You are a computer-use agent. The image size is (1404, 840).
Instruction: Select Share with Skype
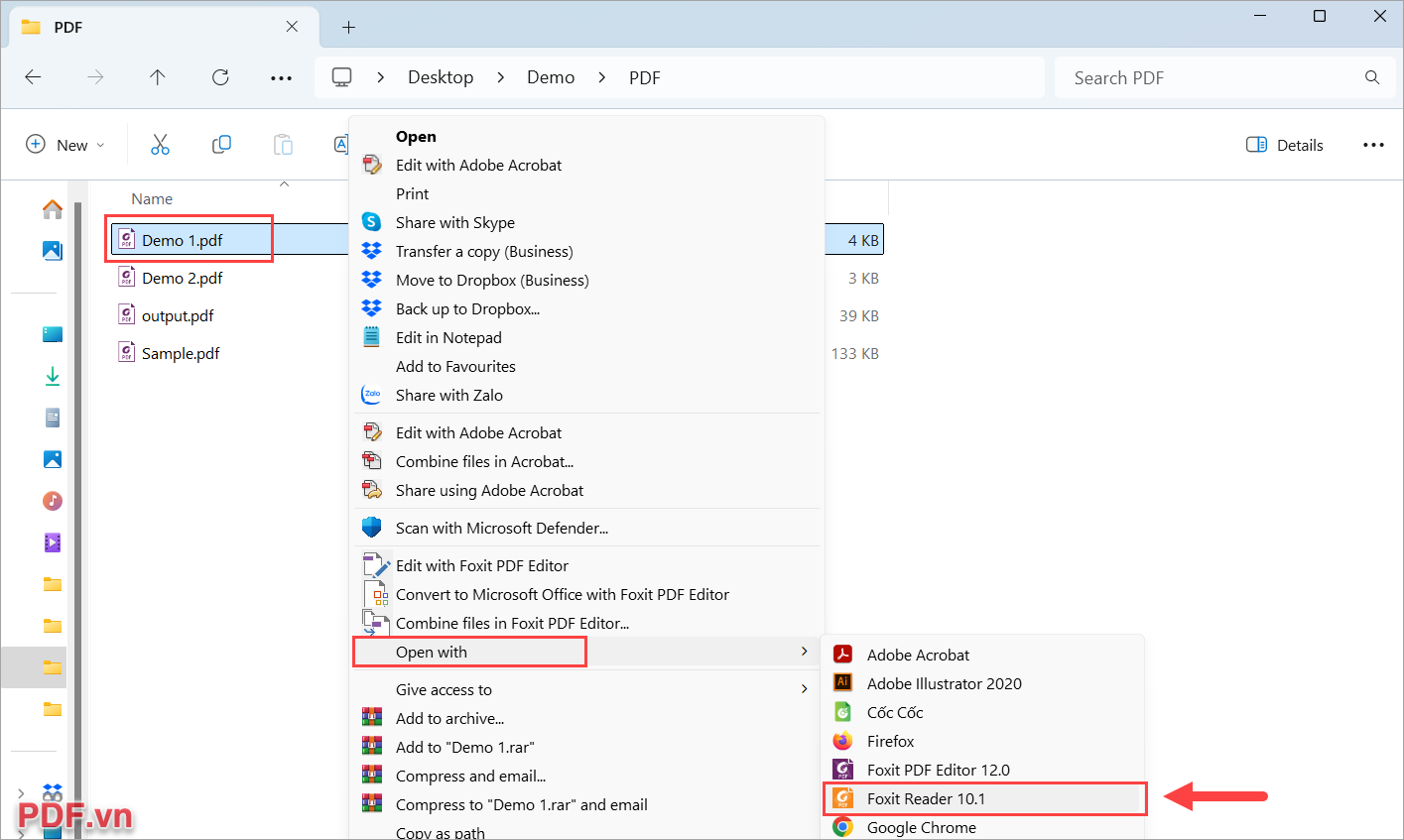coord(587,223)
